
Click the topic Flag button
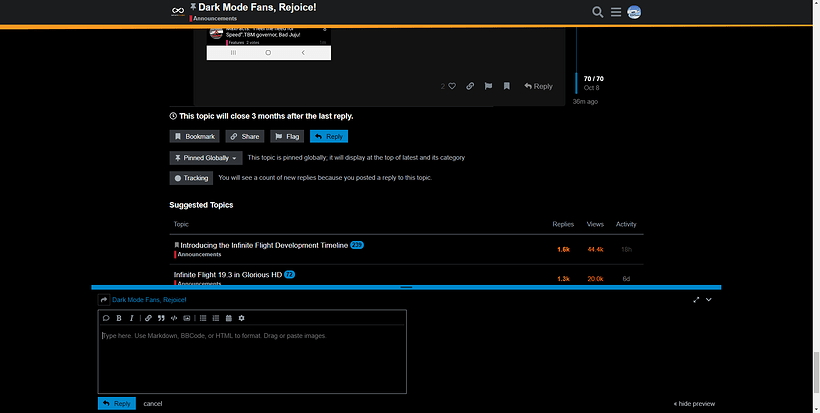point(287,136)
